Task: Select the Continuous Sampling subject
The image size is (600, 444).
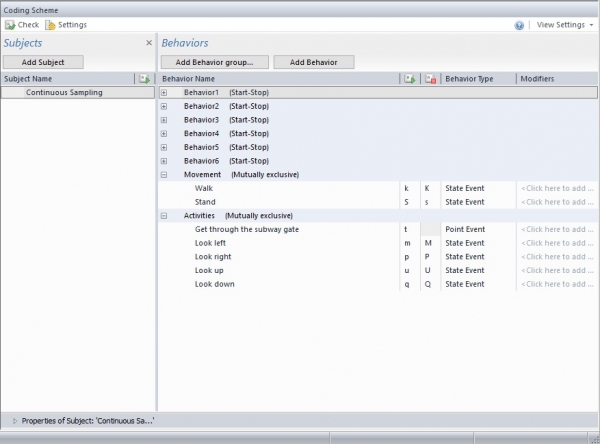Action: pyautogui.click(x=78, y=93)
